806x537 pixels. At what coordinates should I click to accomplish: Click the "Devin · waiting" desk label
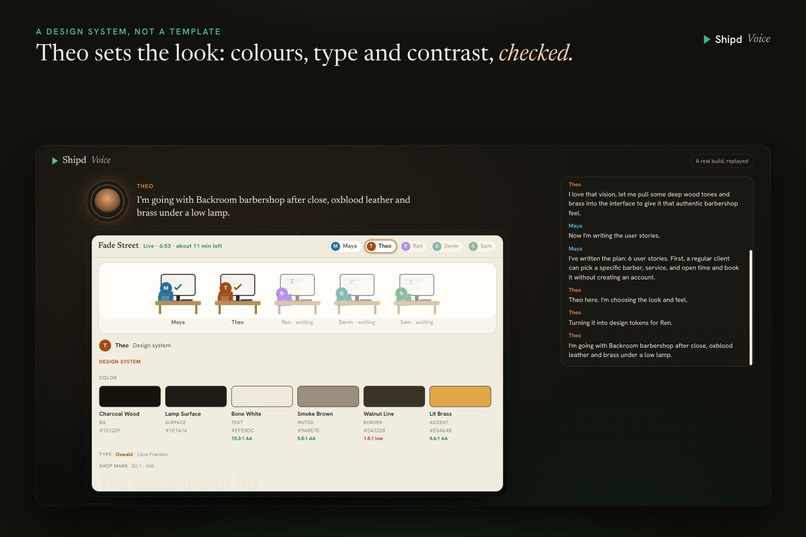pyautogui.click(x=357, y=322)
